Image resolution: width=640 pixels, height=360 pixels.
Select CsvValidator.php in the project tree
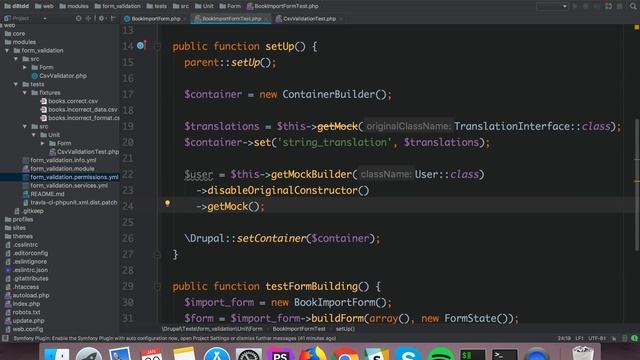[63, 76]
